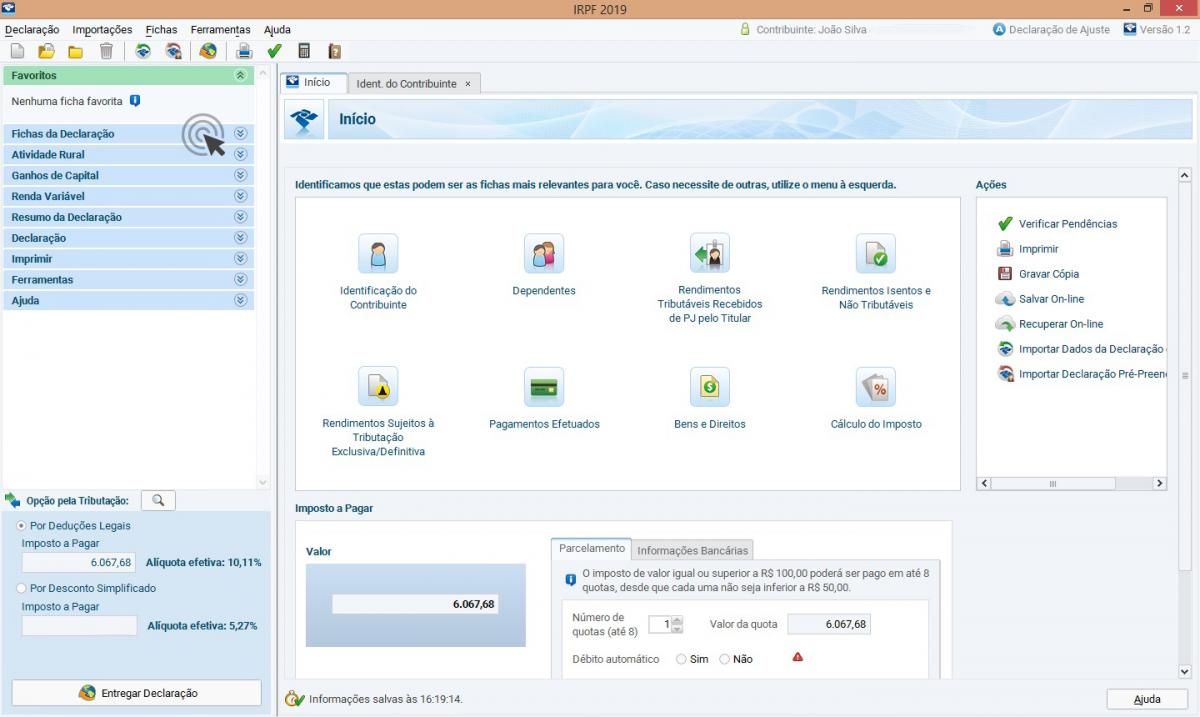Open the Ajuda menu in menu bar

tap(277, 30)
